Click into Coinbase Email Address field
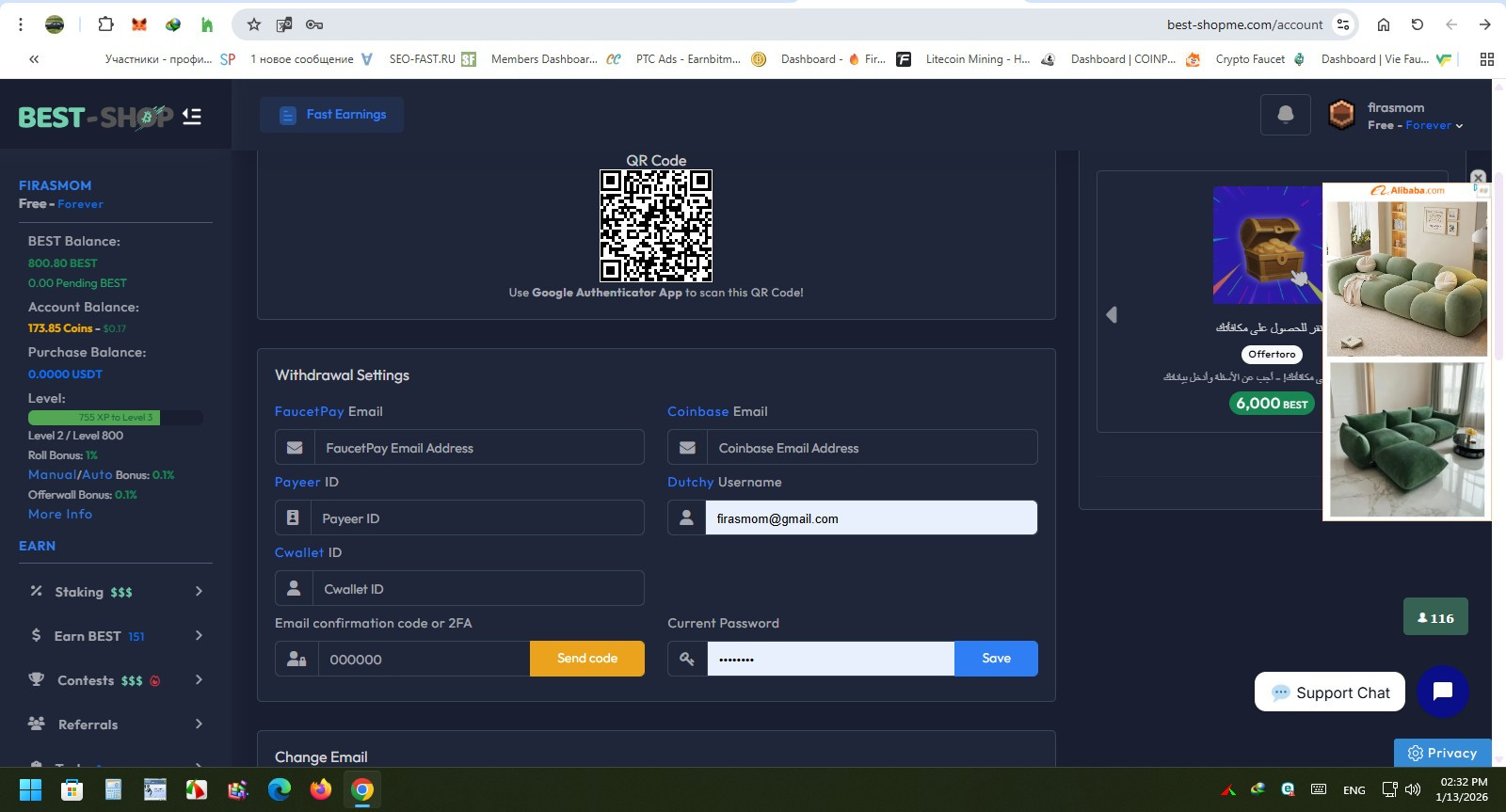1506x812 pixels. pos(872,448)
